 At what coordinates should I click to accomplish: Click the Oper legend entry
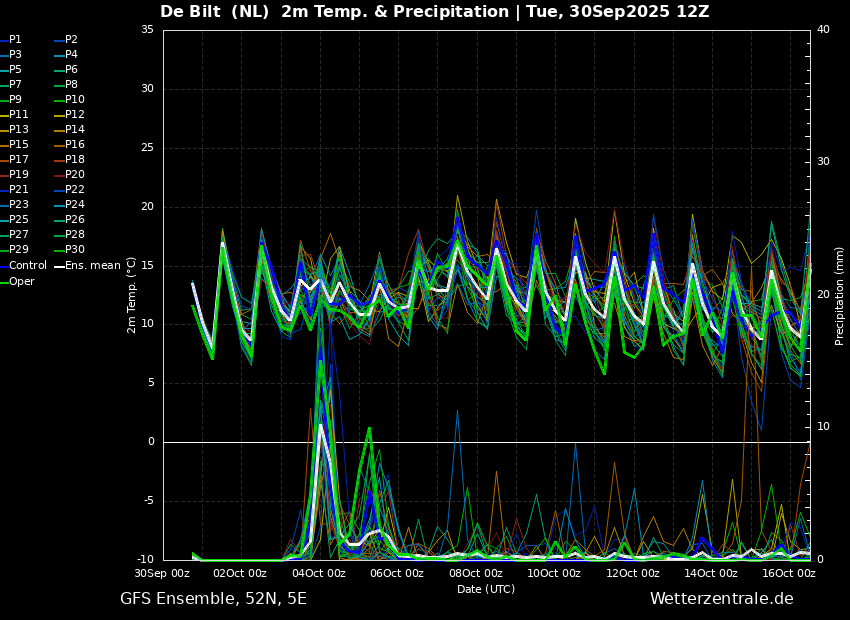[x=17, y=281]
